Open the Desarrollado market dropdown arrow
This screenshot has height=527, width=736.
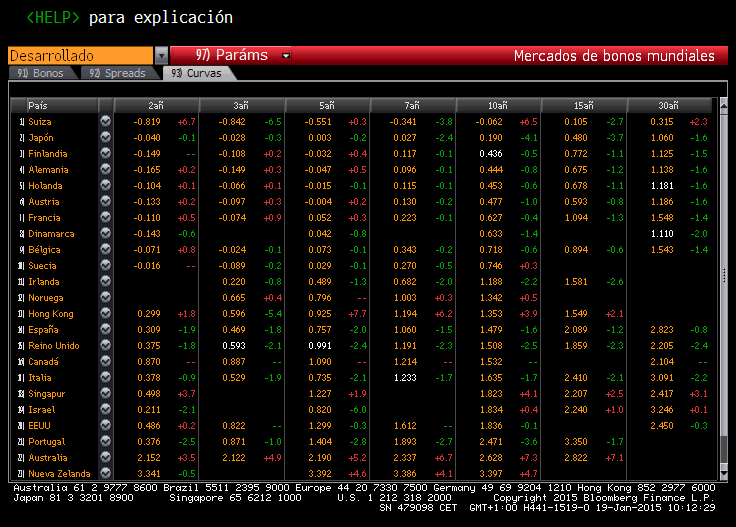click(161, 55)
